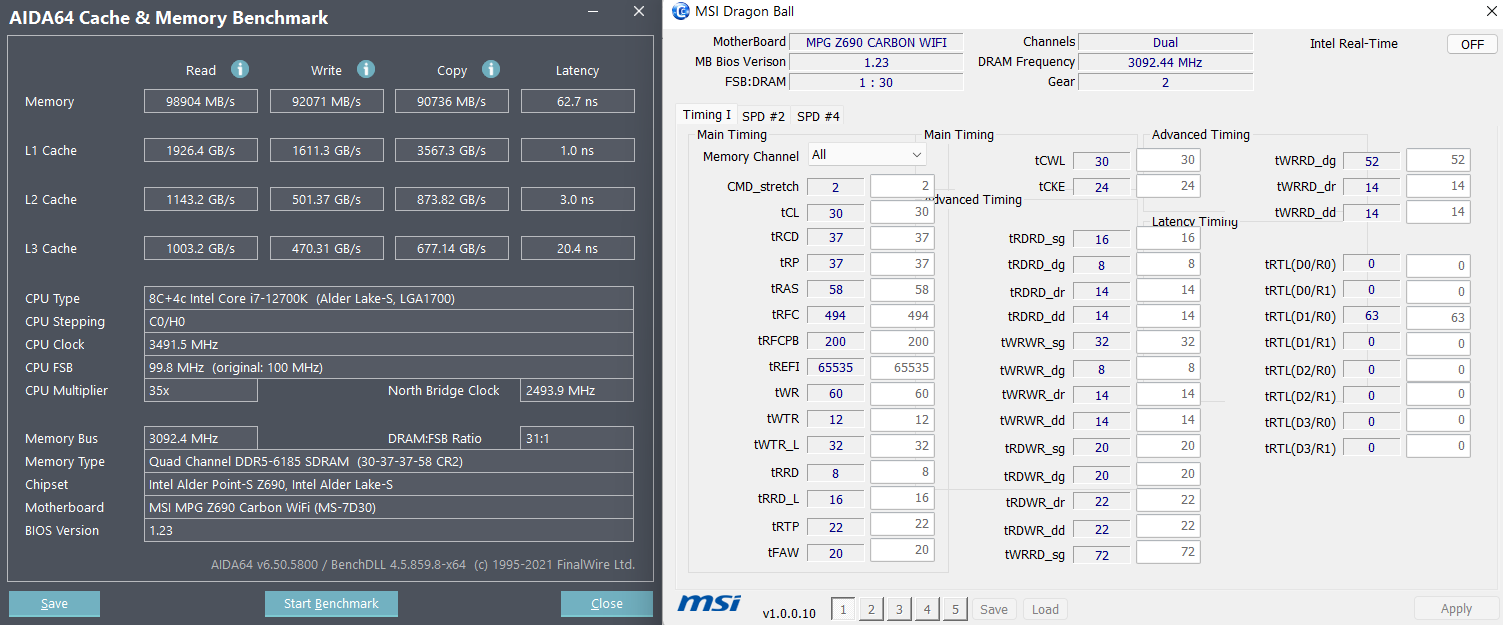Click the Memory Write value 92071 MB/s

pos(326,101)
